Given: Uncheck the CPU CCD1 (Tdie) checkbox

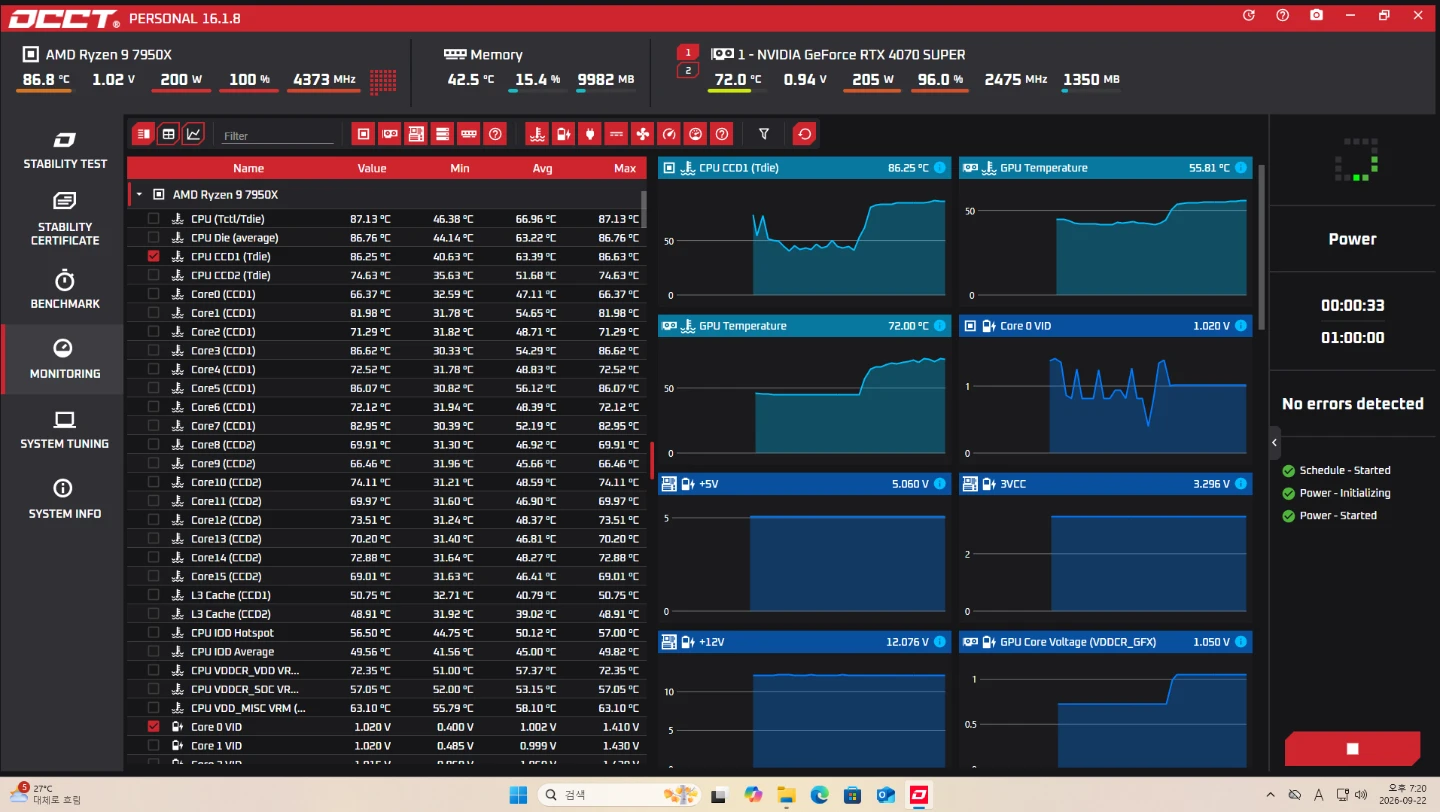Looking at the screenshot, I should pyautogui.click(x=153, y=256).
